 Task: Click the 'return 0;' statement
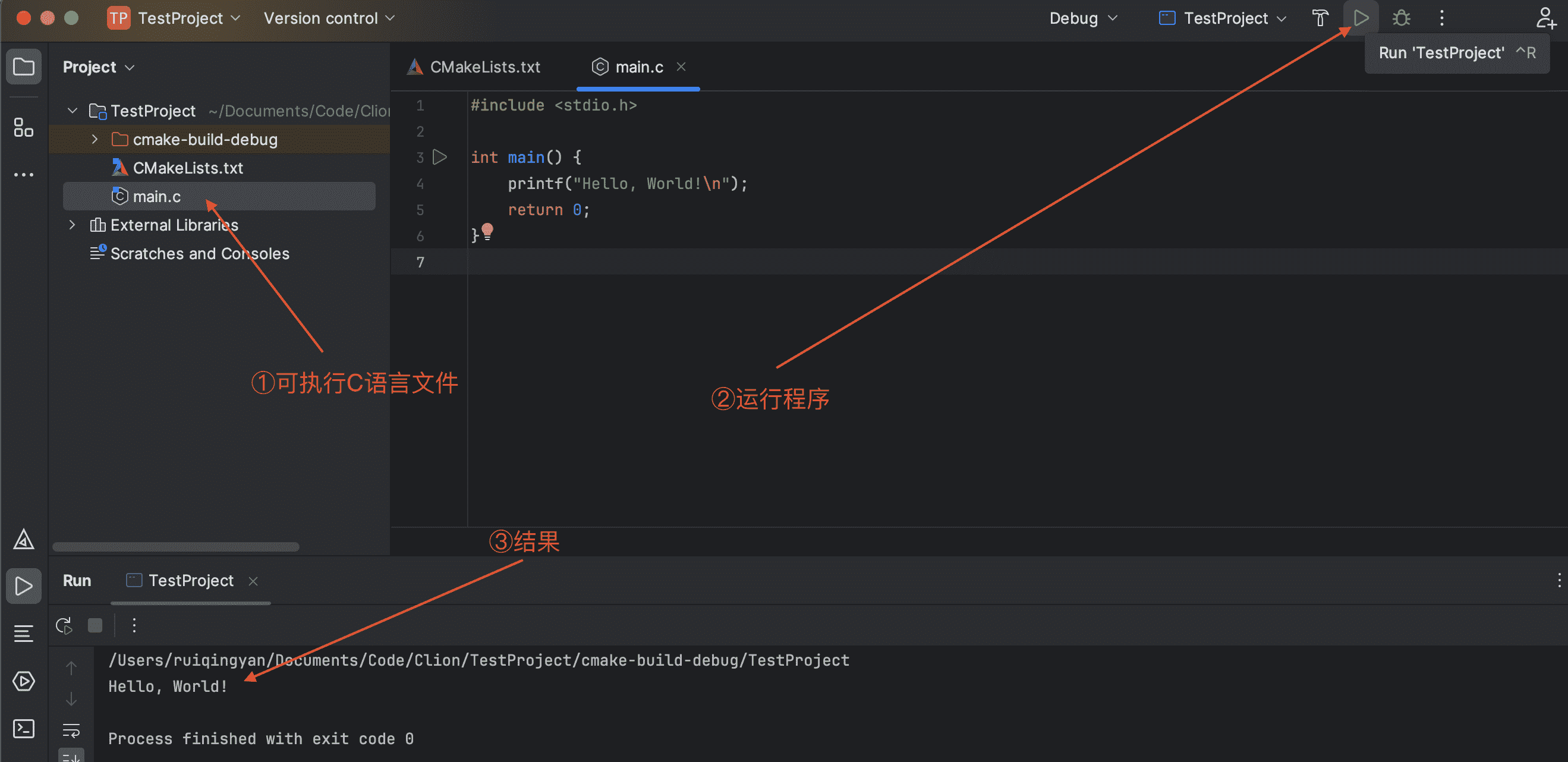tap(549, 210)
